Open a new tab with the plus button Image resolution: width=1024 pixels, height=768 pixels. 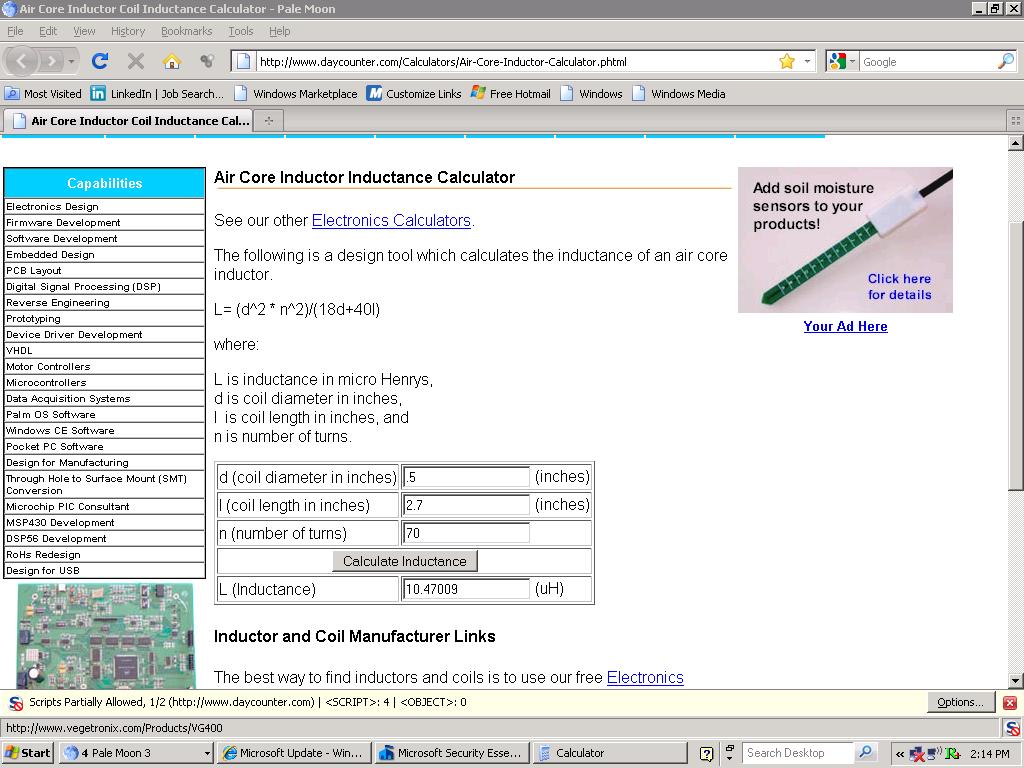[x=269, y=121]
